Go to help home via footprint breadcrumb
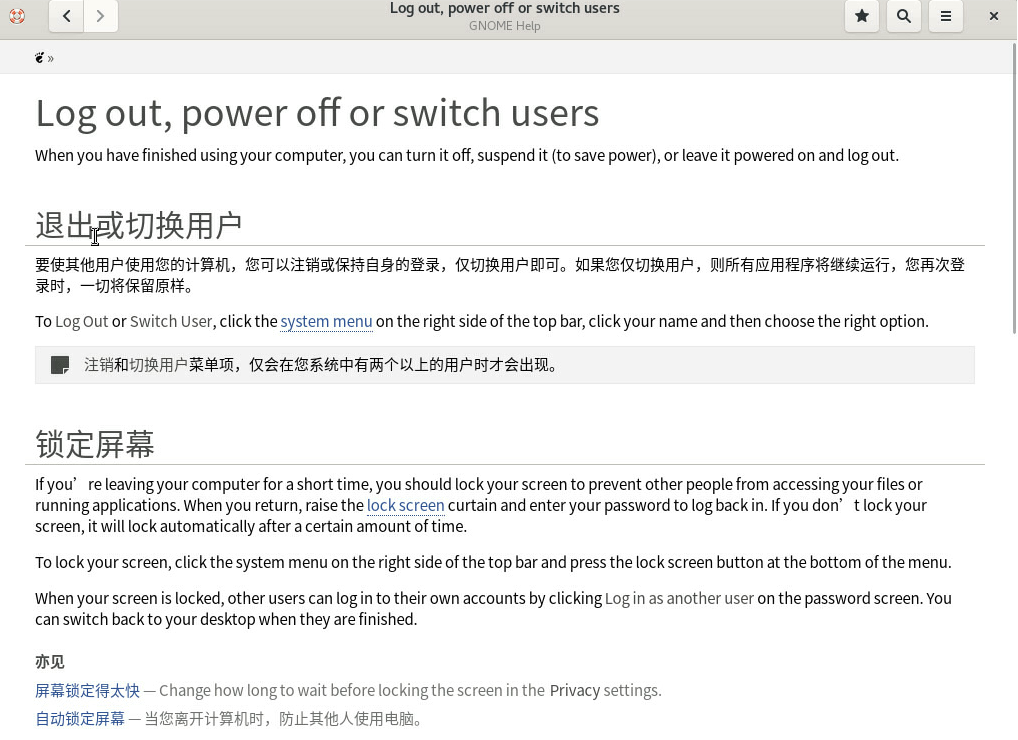This screenshot has width=1018, height=740. coord(39,58)
